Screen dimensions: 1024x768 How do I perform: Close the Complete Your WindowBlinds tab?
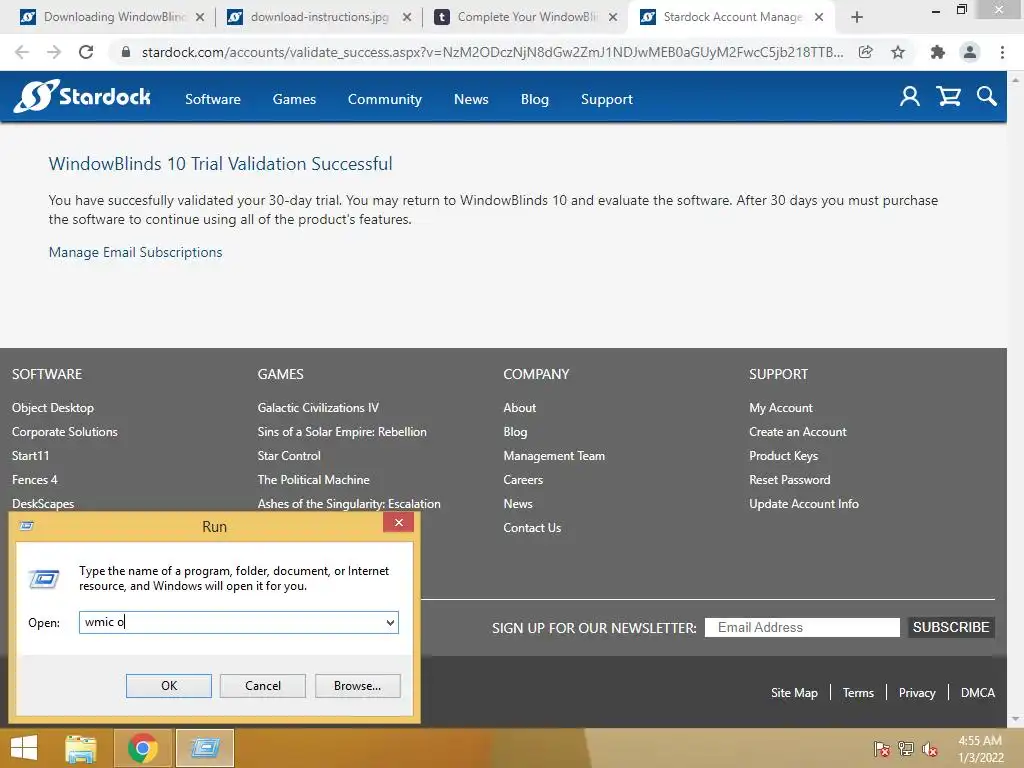coord(613,17)
